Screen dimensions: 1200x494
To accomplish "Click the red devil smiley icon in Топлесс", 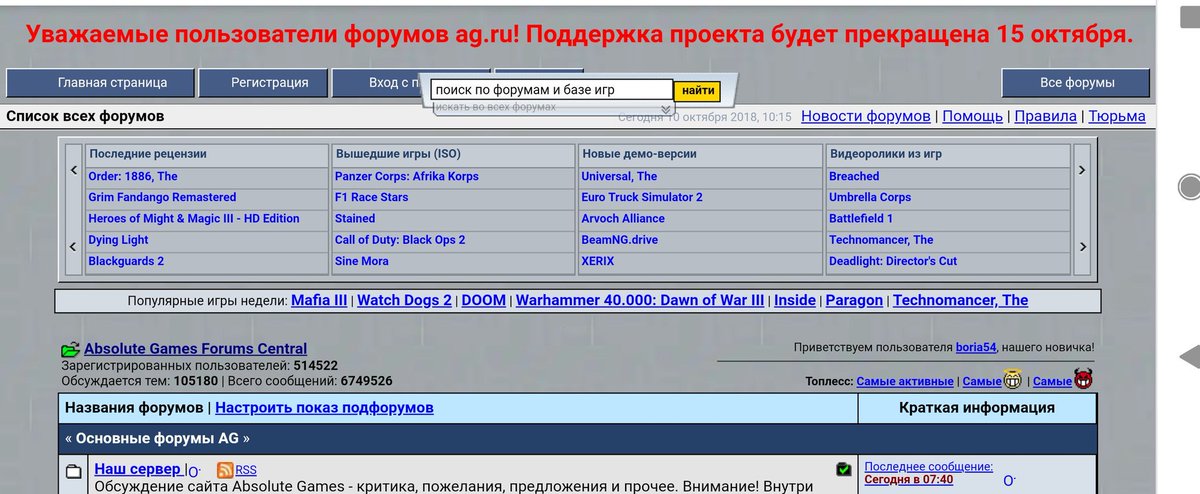I will point(1083,380).
